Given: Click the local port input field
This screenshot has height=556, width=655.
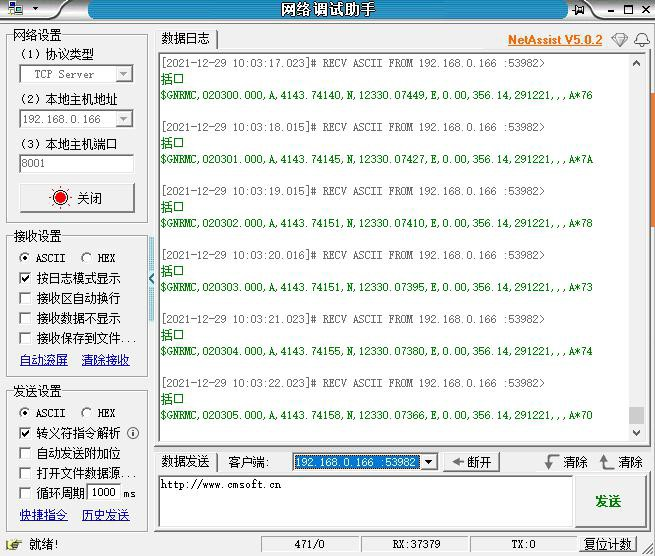Looking at the screenshot, I should (x=76, y=164).
